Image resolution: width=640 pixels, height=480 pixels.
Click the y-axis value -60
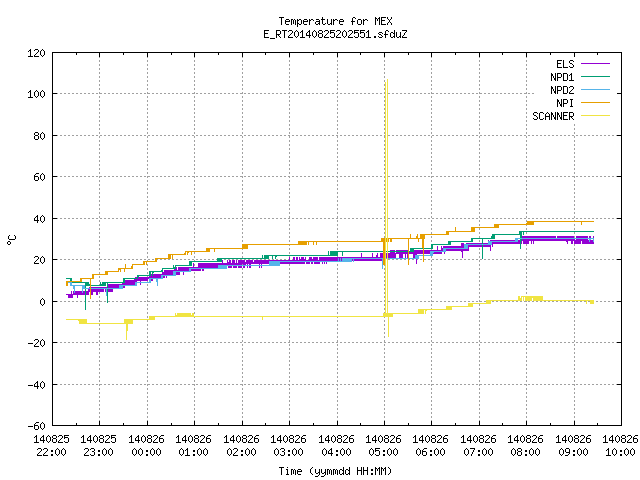click(36, 426)
